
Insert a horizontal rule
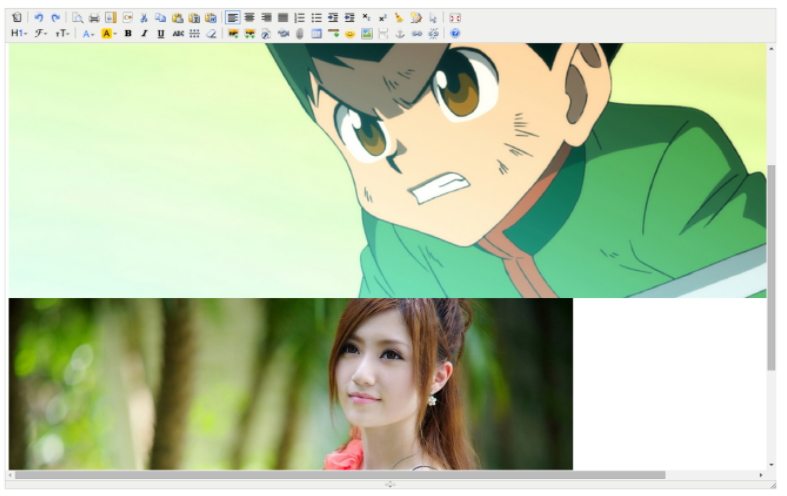(x=333, y=34)
